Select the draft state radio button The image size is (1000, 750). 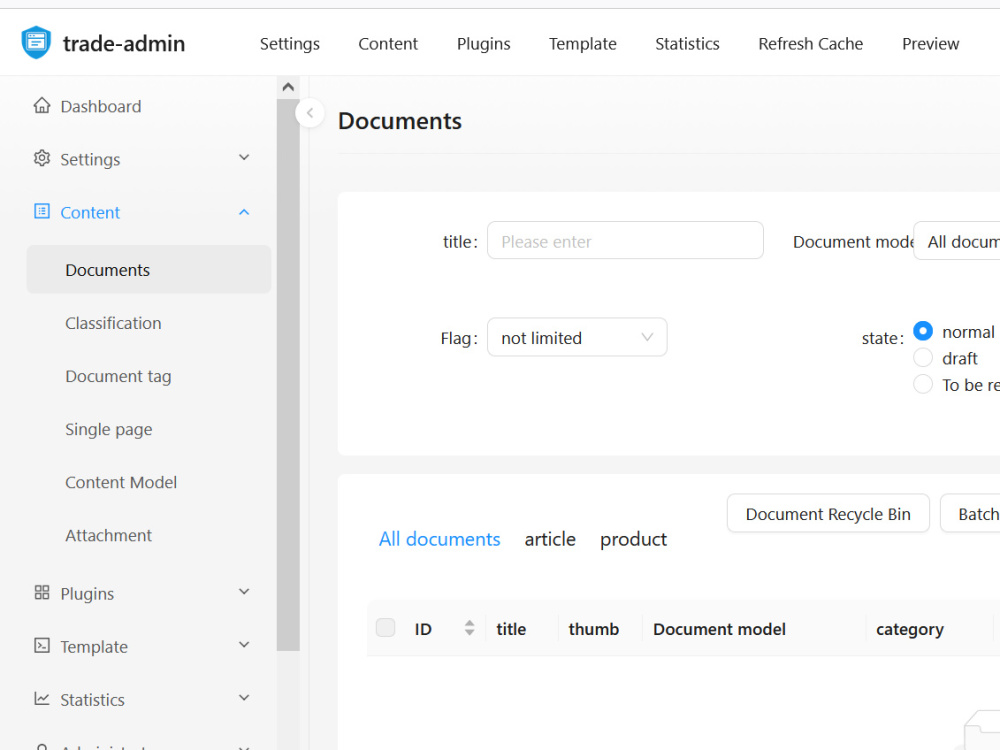tap(923, 358)
